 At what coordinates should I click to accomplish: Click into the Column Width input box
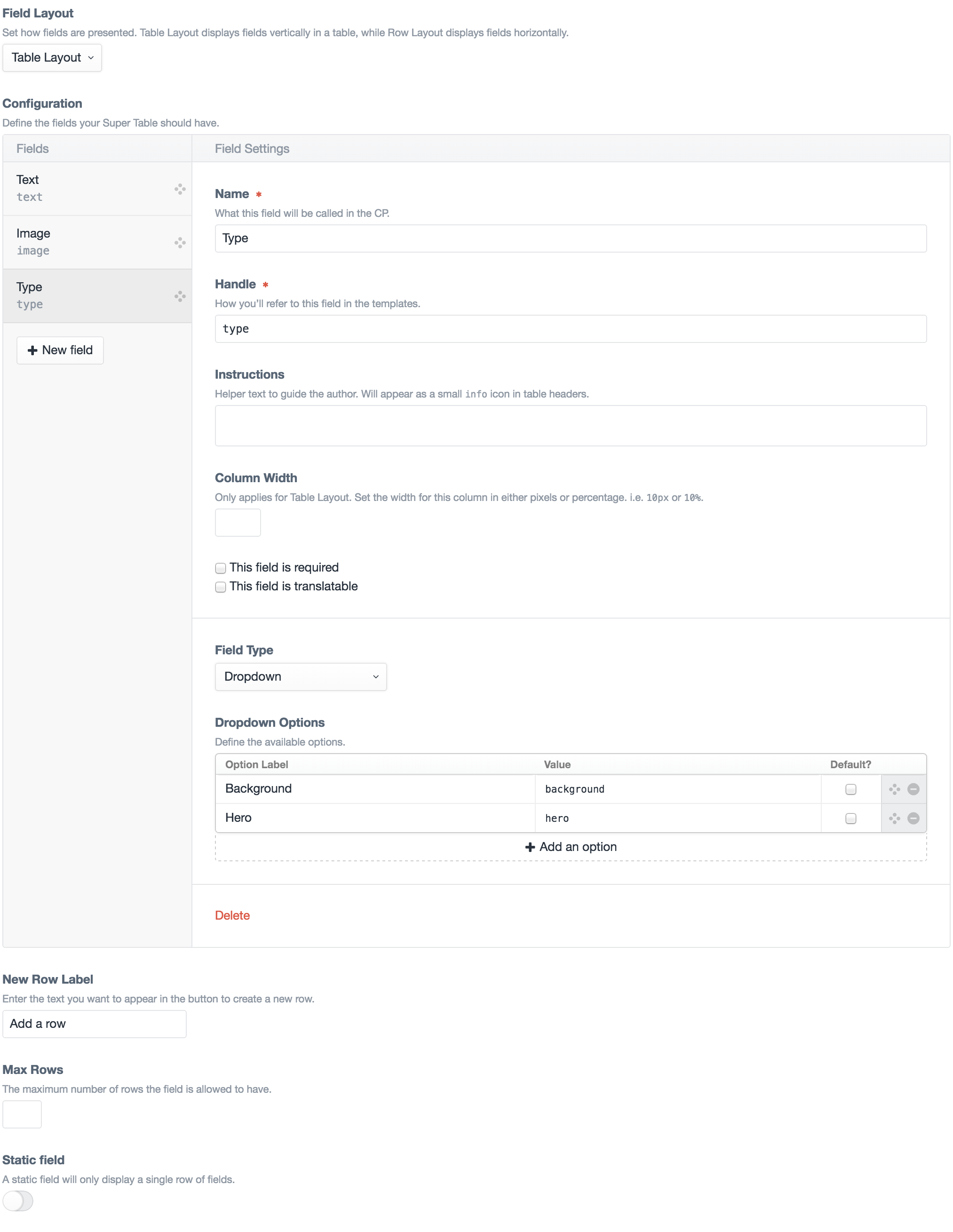coord(238,522)
